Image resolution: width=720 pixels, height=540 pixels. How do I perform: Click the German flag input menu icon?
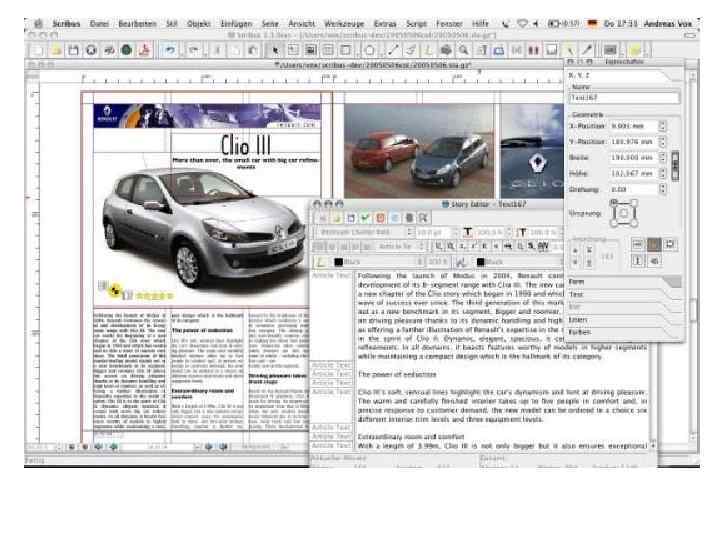(593, 23)
